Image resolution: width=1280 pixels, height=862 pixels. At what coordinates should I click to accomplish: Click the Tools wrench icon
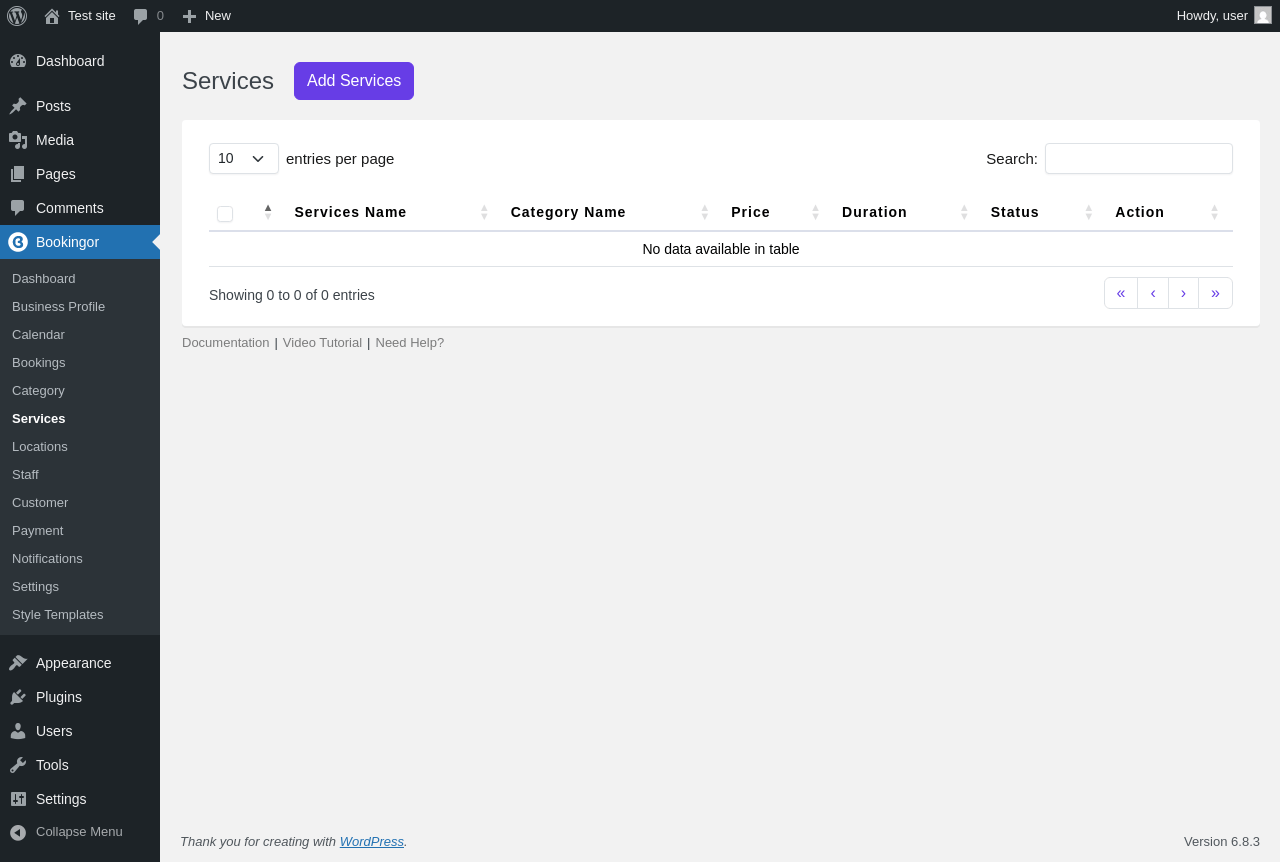pyautogui.click(x=18, y=765)
